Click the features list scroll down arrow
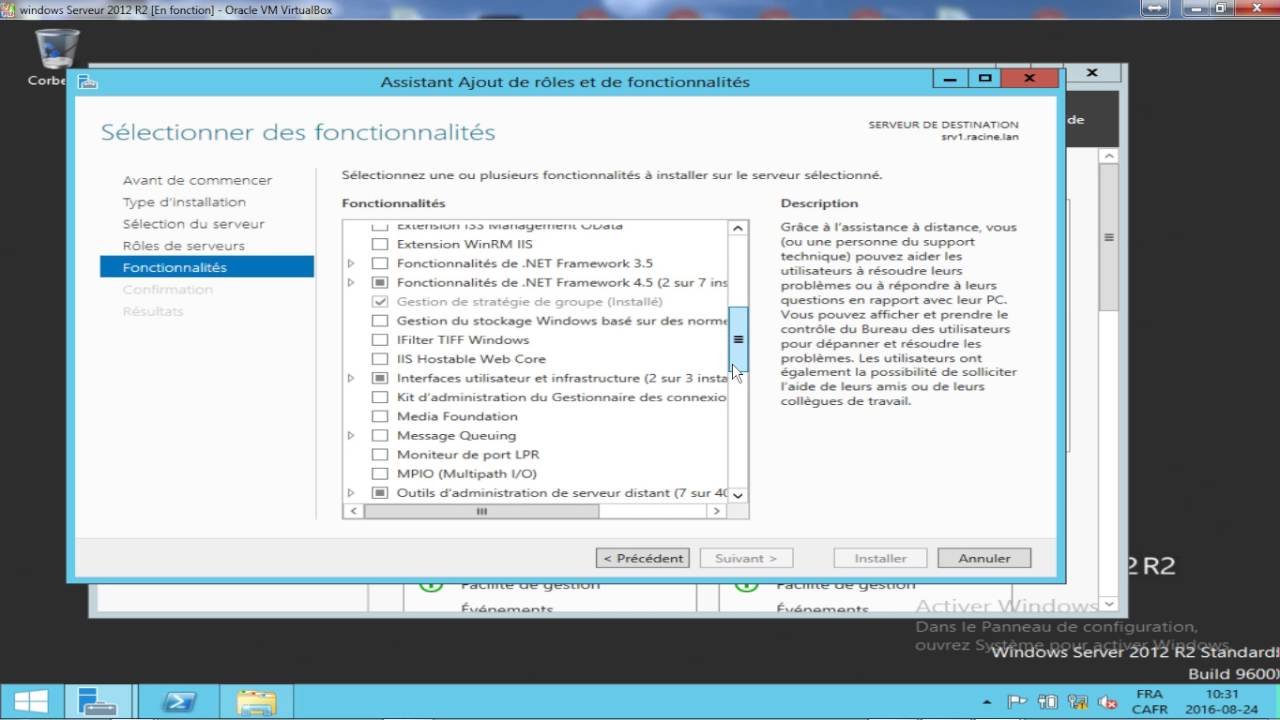 click(x=738, y=495)
